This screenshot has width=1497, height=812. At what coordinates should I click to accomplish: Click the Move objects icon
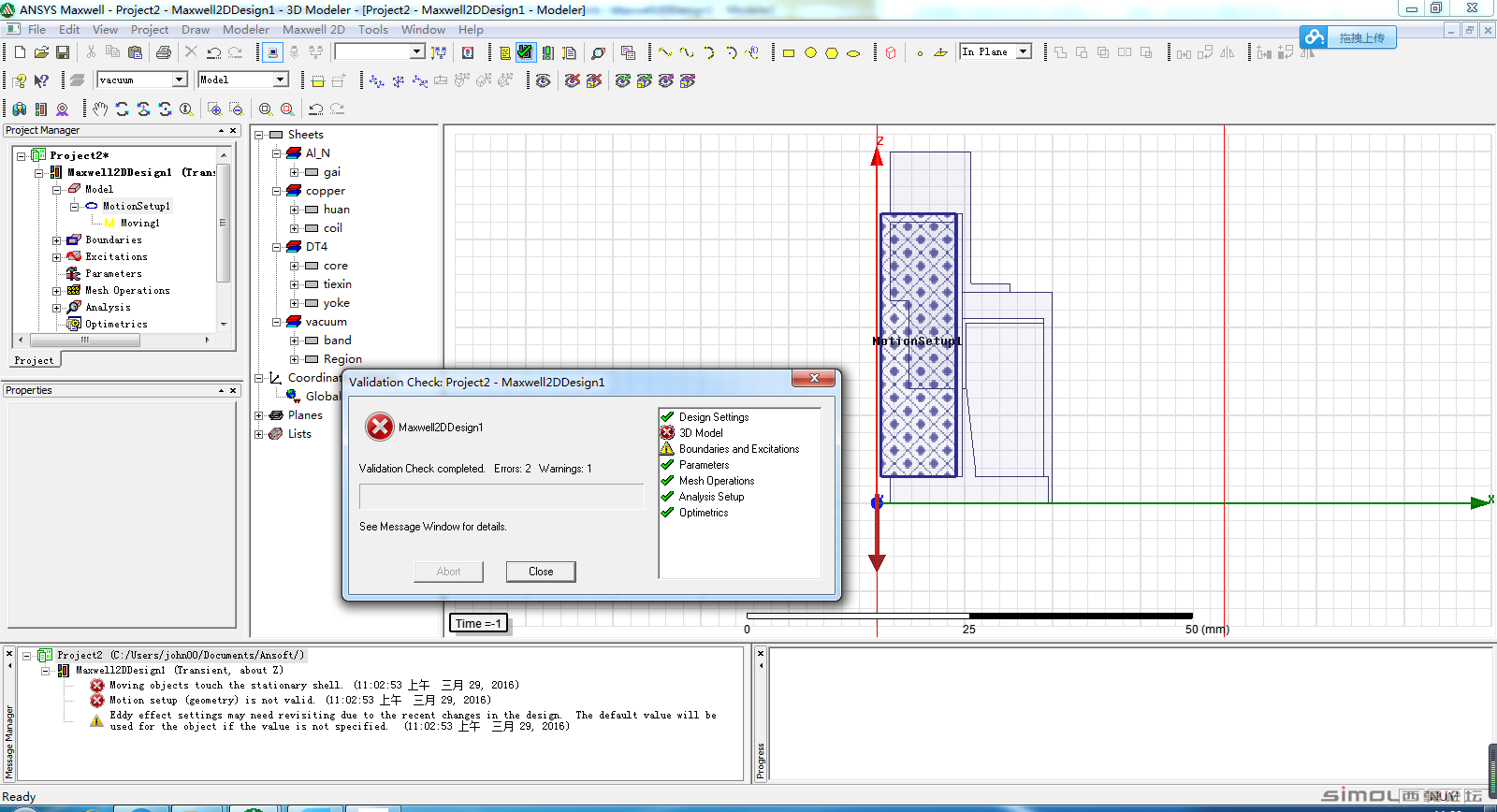(x=1184, y=53)
